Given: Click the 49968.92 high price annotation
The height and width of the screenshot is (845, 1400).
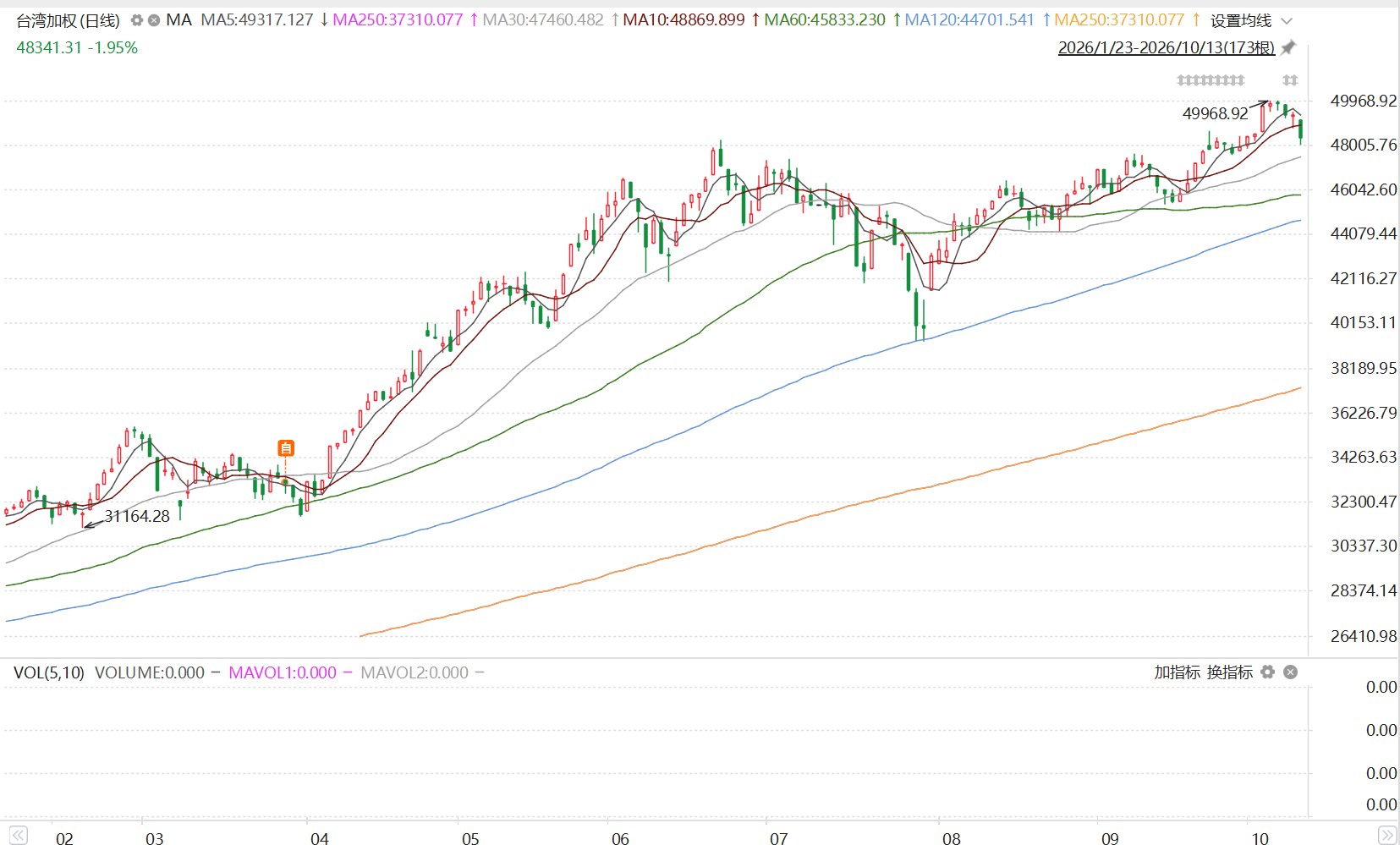Looking at the screenshot, I should point(1215,113).
